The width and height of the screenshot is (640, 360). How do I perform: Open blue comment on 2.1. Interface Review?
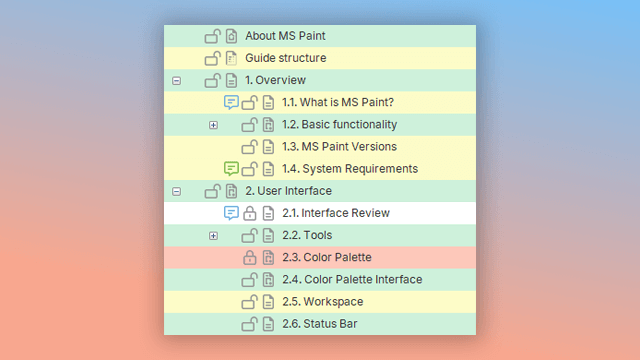point(231,213)
